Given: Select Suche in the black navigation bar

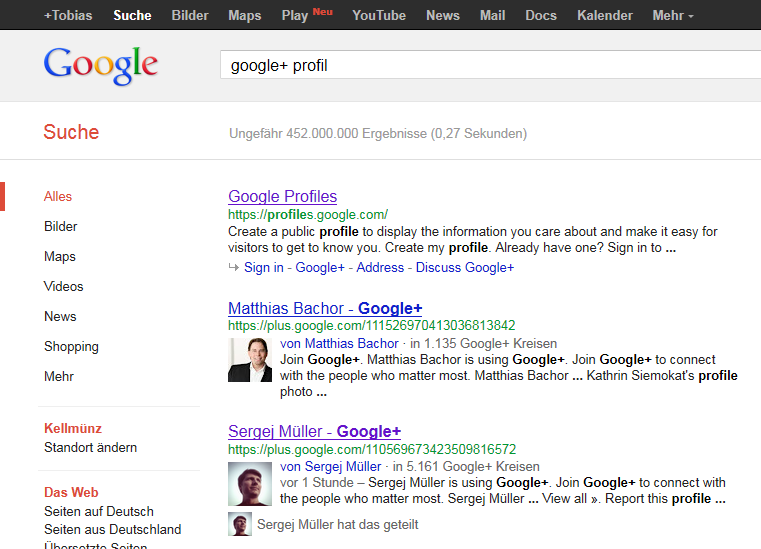Looking at the screenshot, I should (x=132, y=16).
